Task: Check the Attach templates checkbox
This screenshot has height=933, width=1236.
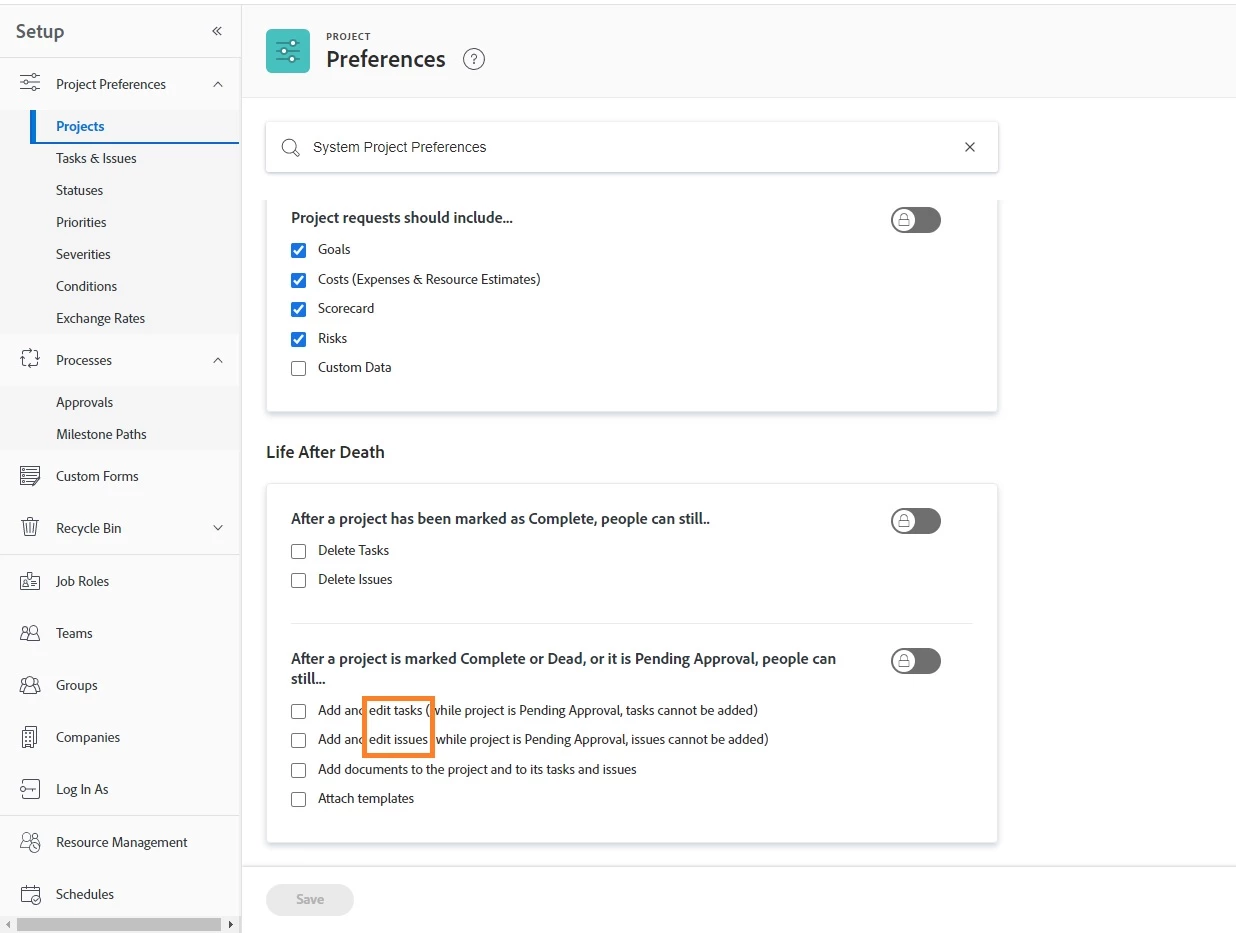Action: pyautogui.click(x=298, y=799)
